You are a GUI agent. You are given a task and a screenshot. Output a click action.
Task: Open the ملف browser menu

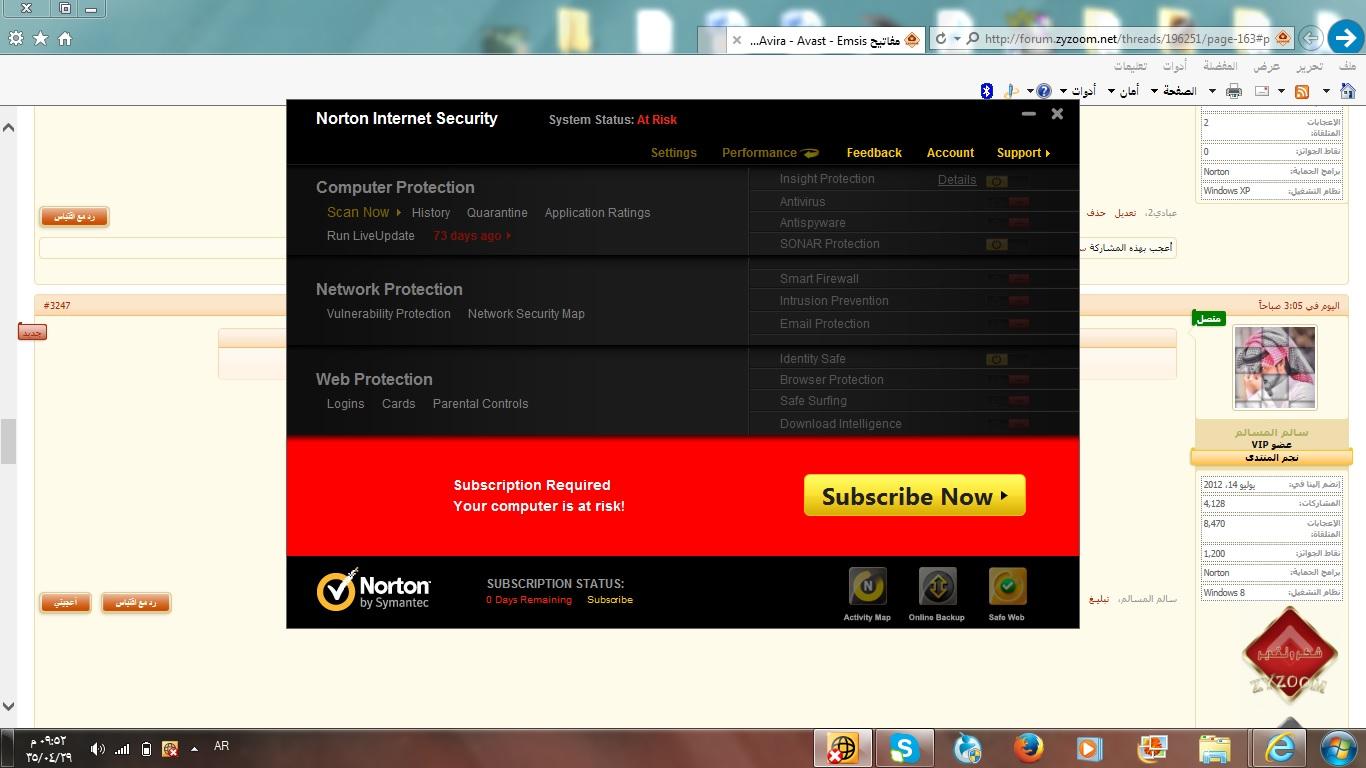click(x=1347, y=66)
